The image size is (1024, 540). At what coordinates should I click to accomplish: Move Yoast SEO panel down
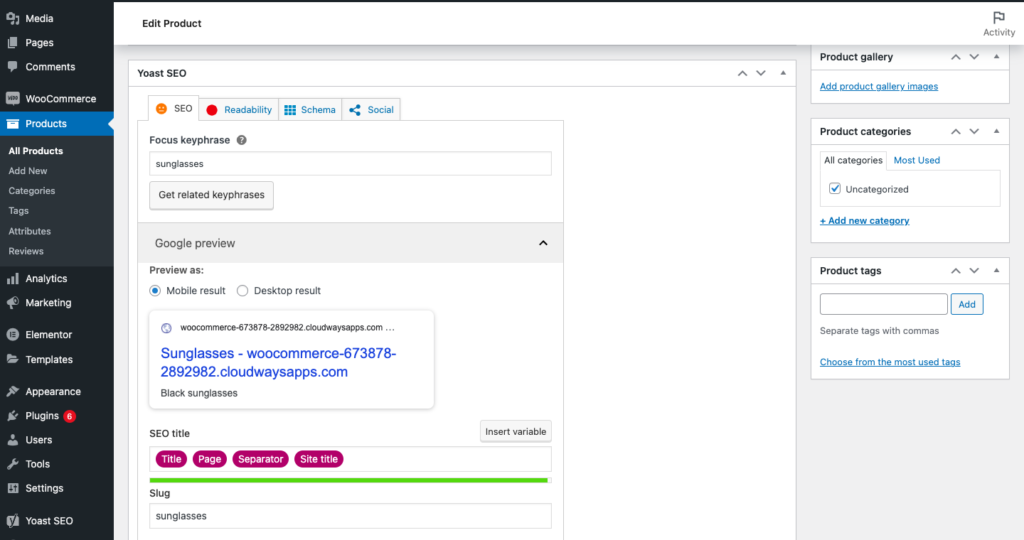click(761, 73)
